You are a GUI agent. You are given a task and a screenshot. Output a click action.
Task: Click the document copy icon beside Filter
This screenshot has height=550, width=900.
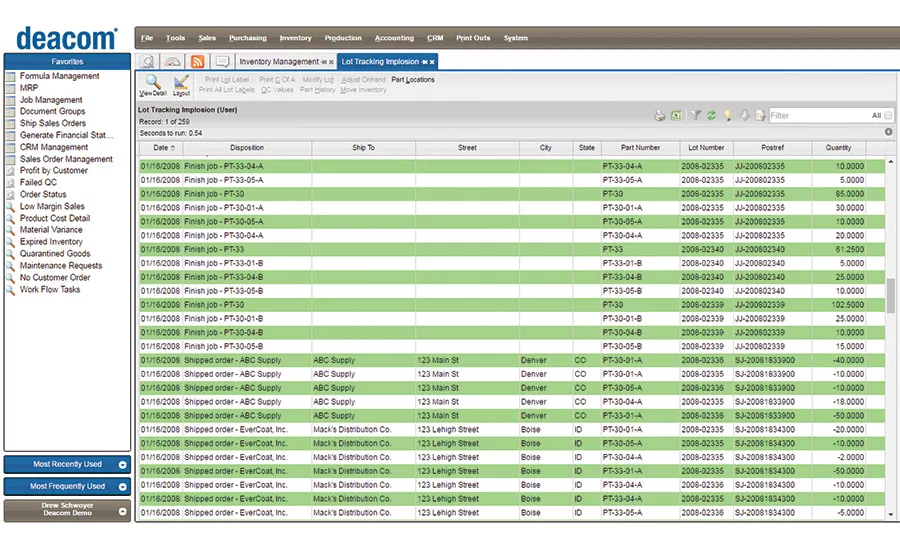(x=760, y=115)
